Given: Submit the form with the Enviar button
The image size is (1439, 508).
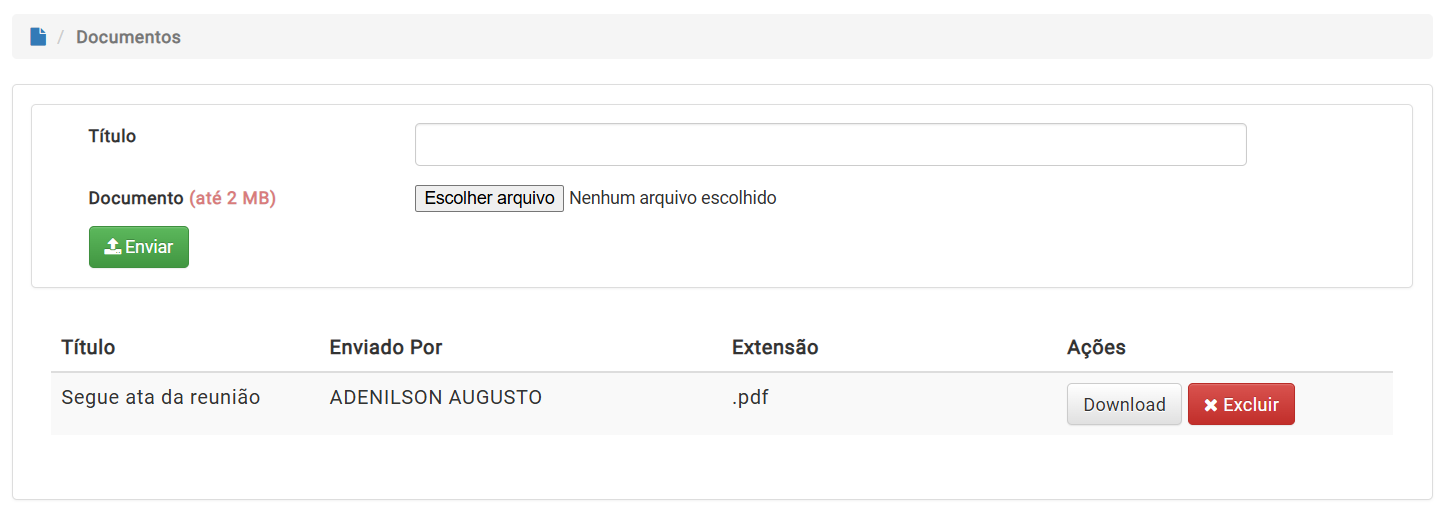Looking at the screenshot, I should tap(139, 247).
